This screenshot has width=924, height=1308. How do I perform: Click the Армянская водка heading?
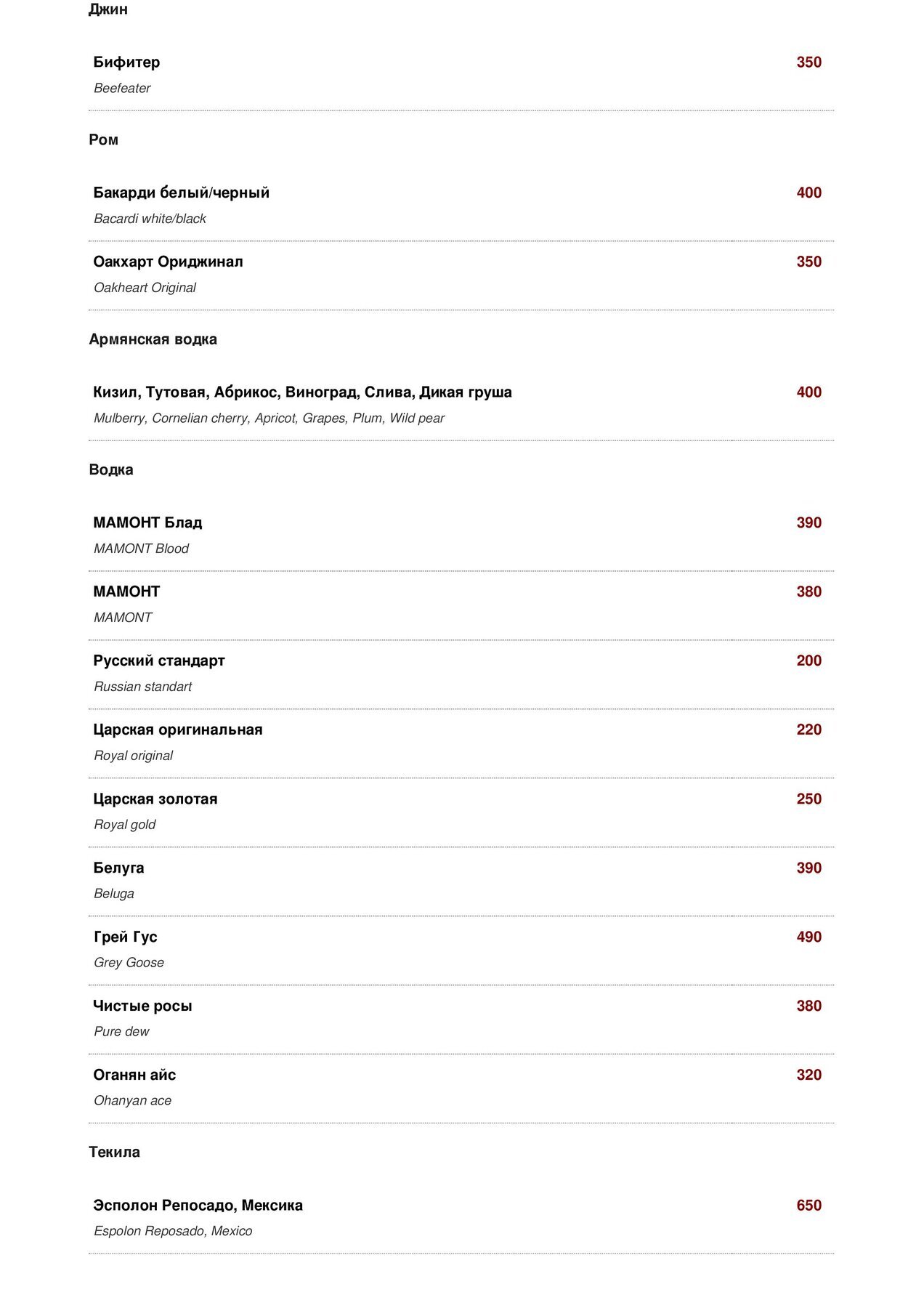[x=153, y=339]
